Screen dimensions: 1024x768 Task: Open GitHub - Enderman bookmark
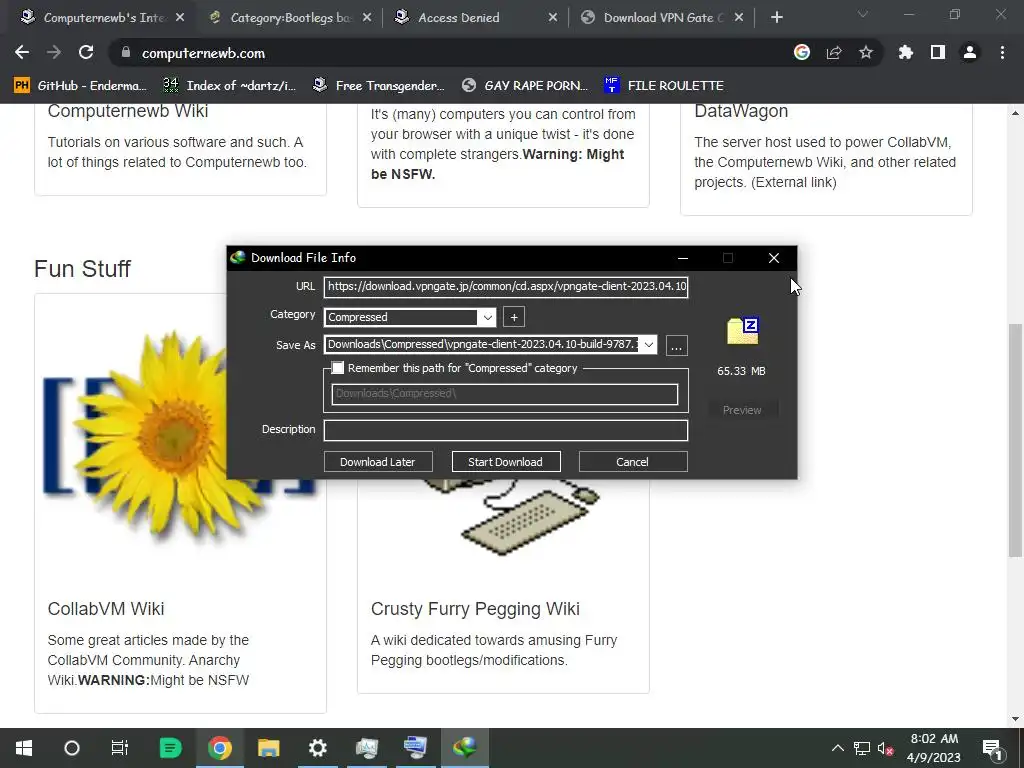80,86
